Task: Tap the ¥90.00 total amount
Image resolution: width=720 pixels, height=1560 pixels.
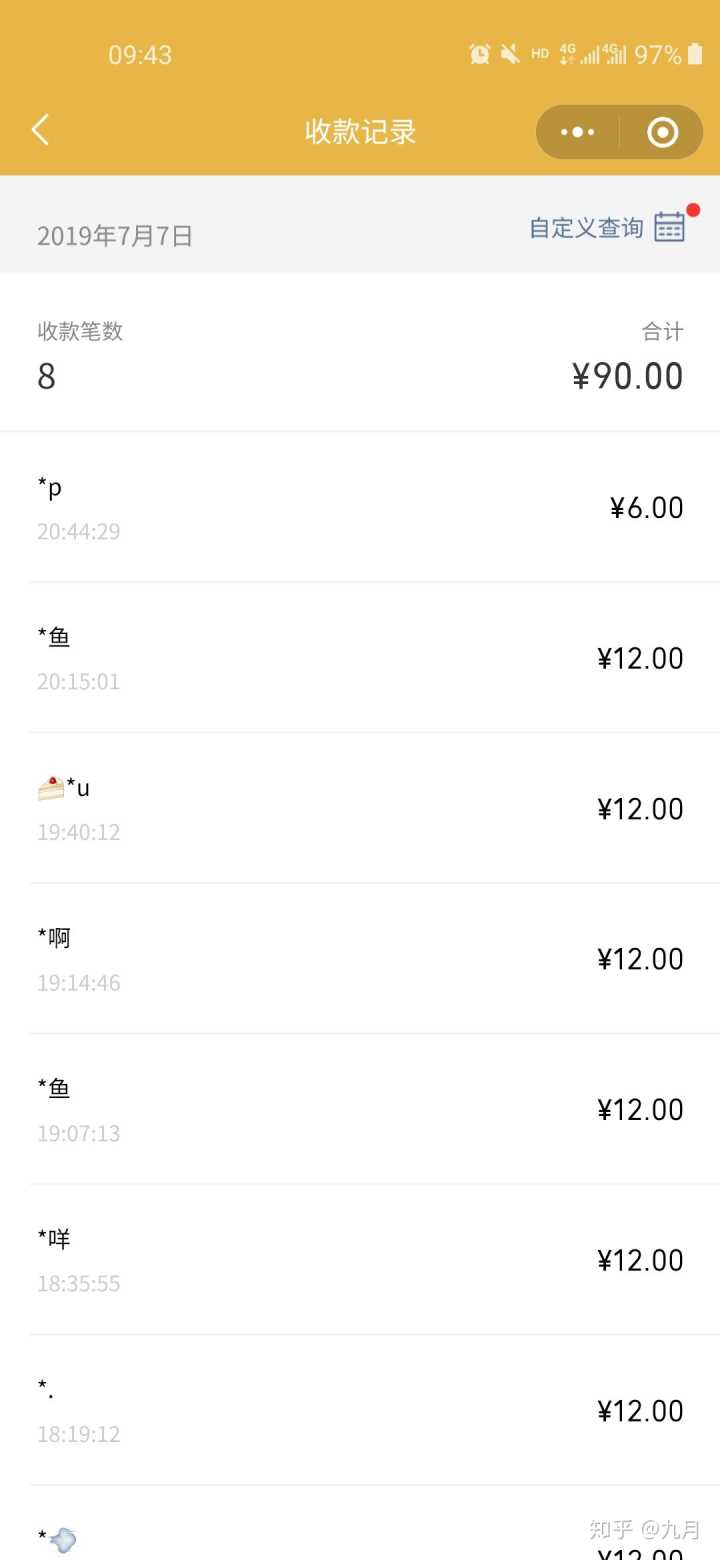Action: click(628, 376)
